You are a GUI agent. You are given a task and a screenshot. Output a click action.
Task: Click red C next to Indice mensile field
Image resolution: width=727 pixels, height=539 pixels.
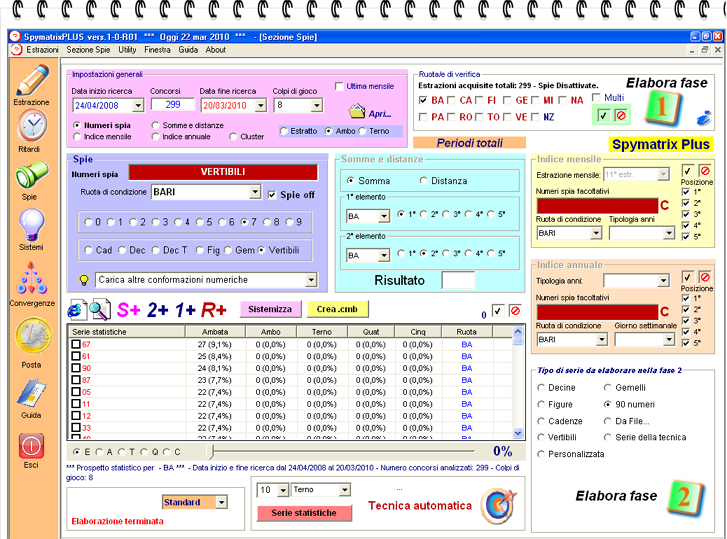pyautogui.click(x=664, y=205)
